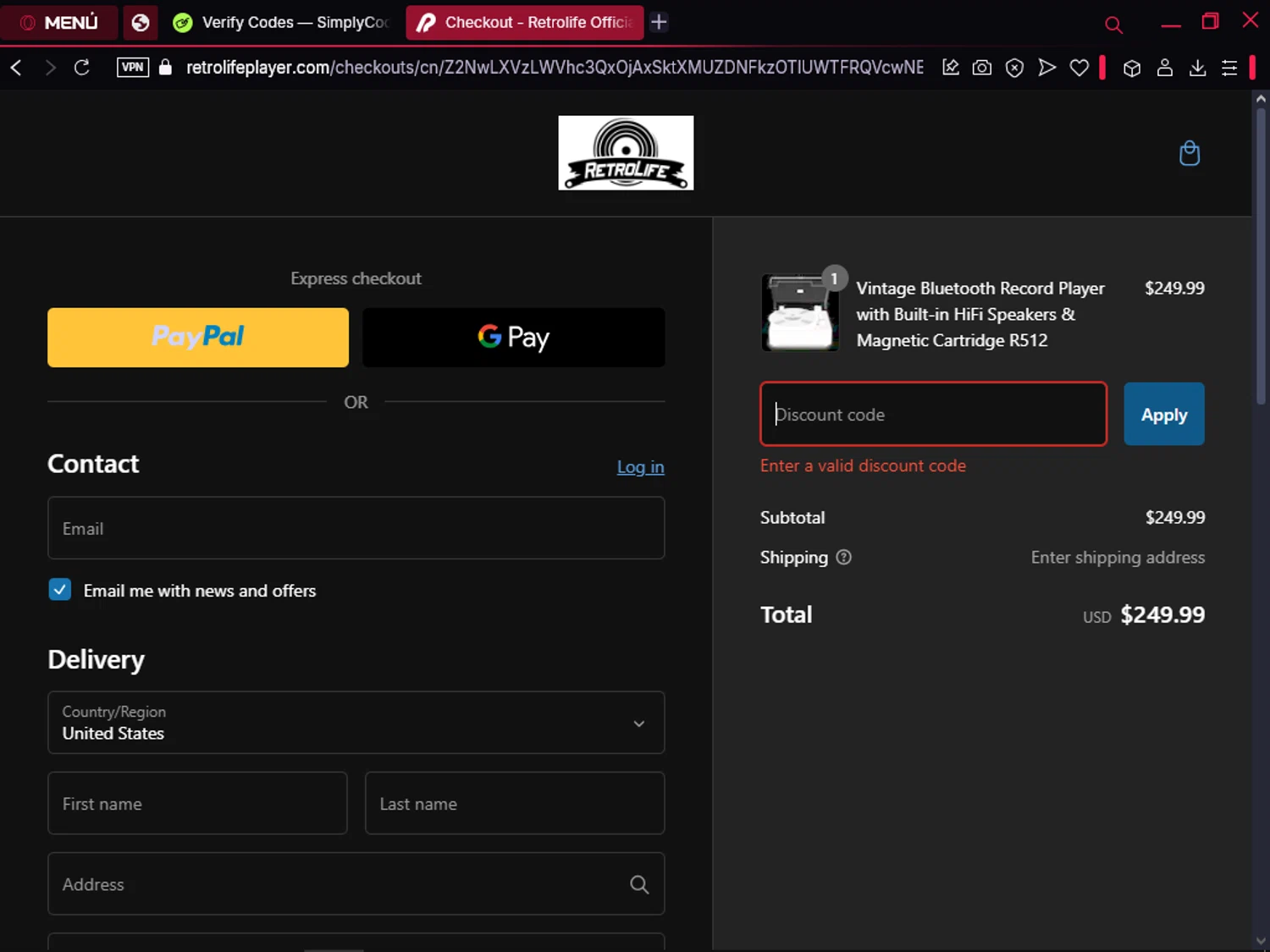Select the Checkout - Retrolife tab
The height and width of the screenshot is (952, 1270).
click(525, 22)
